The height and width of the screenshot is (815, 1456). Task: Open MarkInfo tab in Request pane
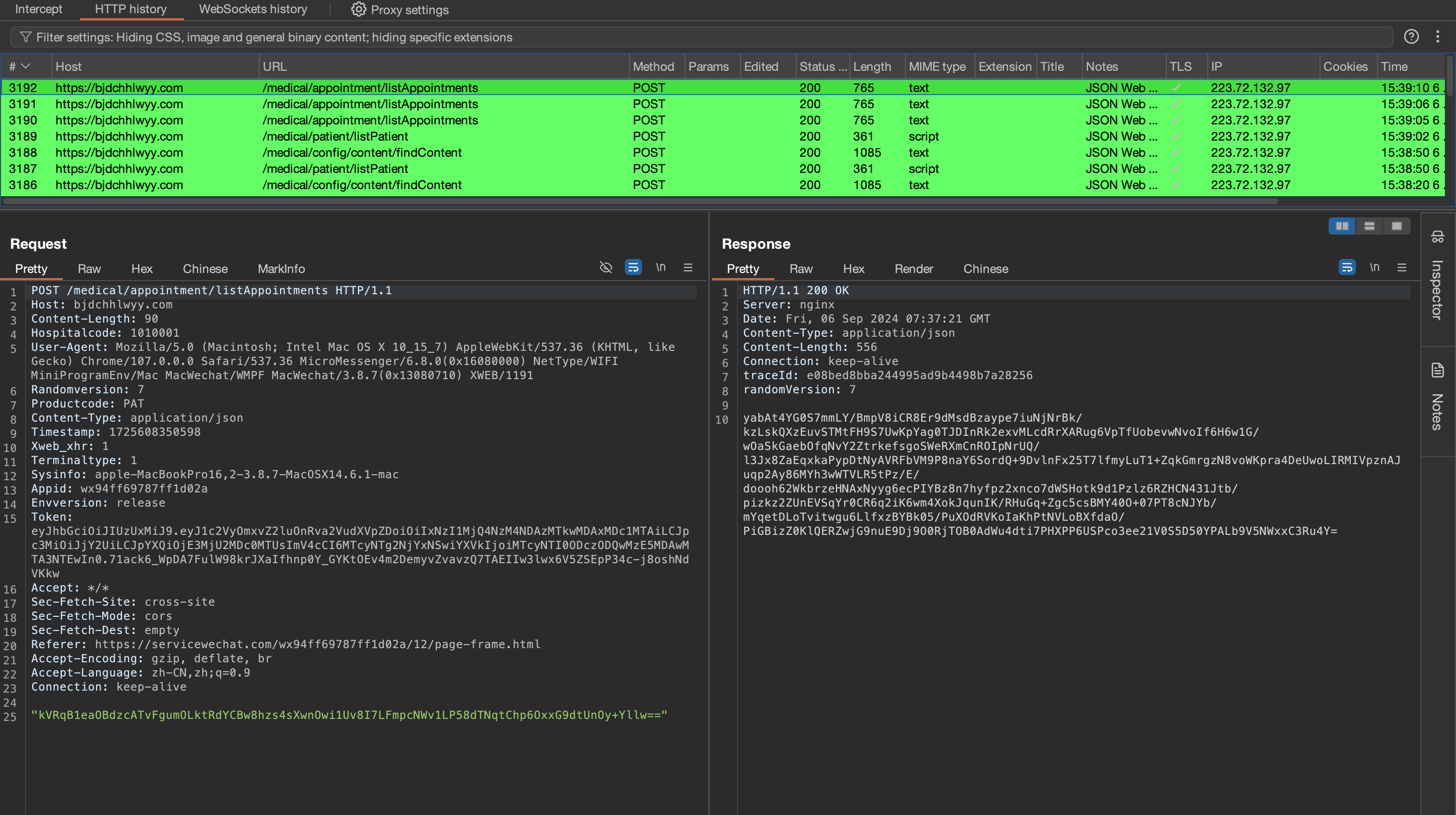[x=281, y=268]
